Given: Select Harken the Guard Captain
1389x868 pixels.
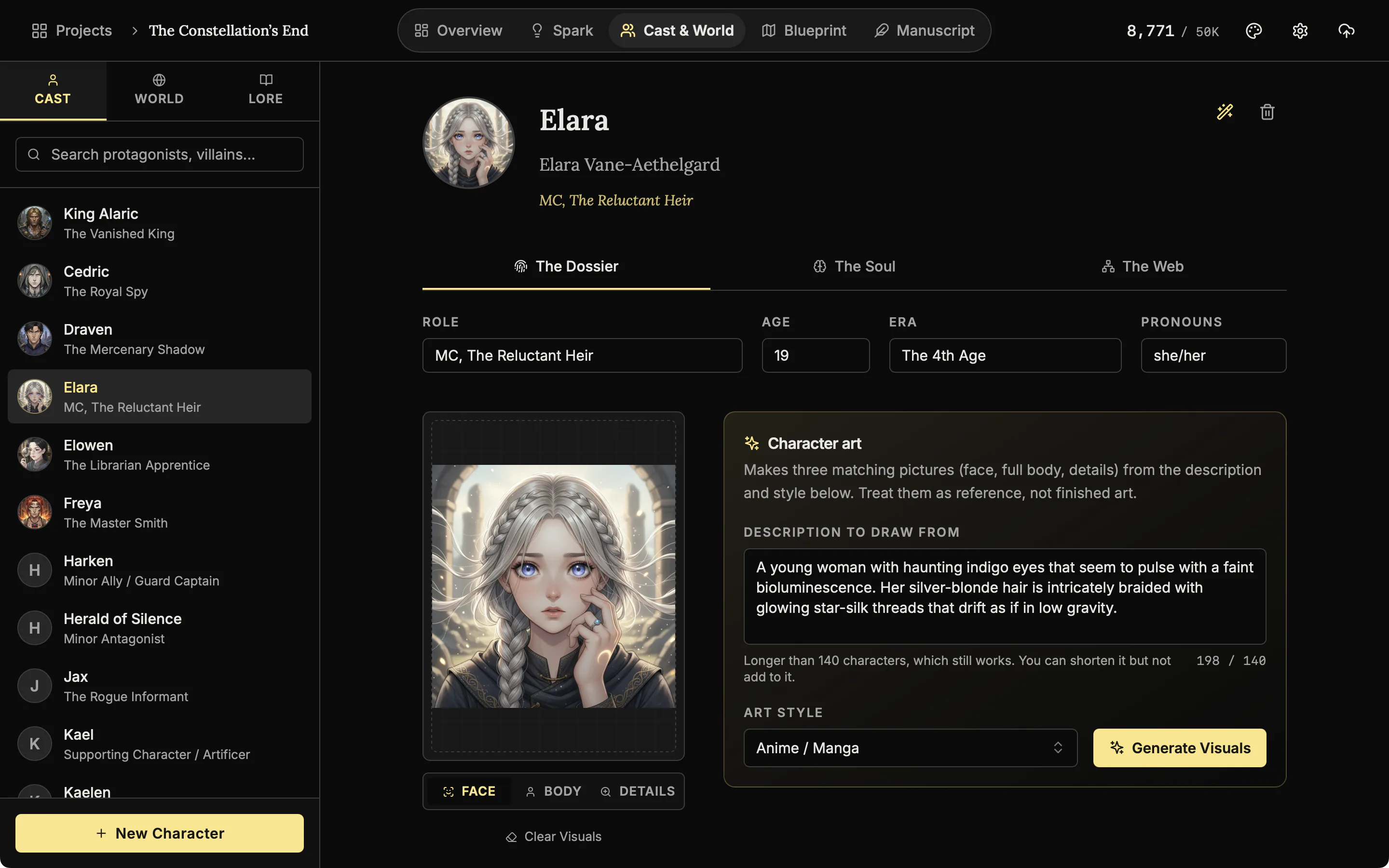Looking at the screenshot, I should point(160,570).
